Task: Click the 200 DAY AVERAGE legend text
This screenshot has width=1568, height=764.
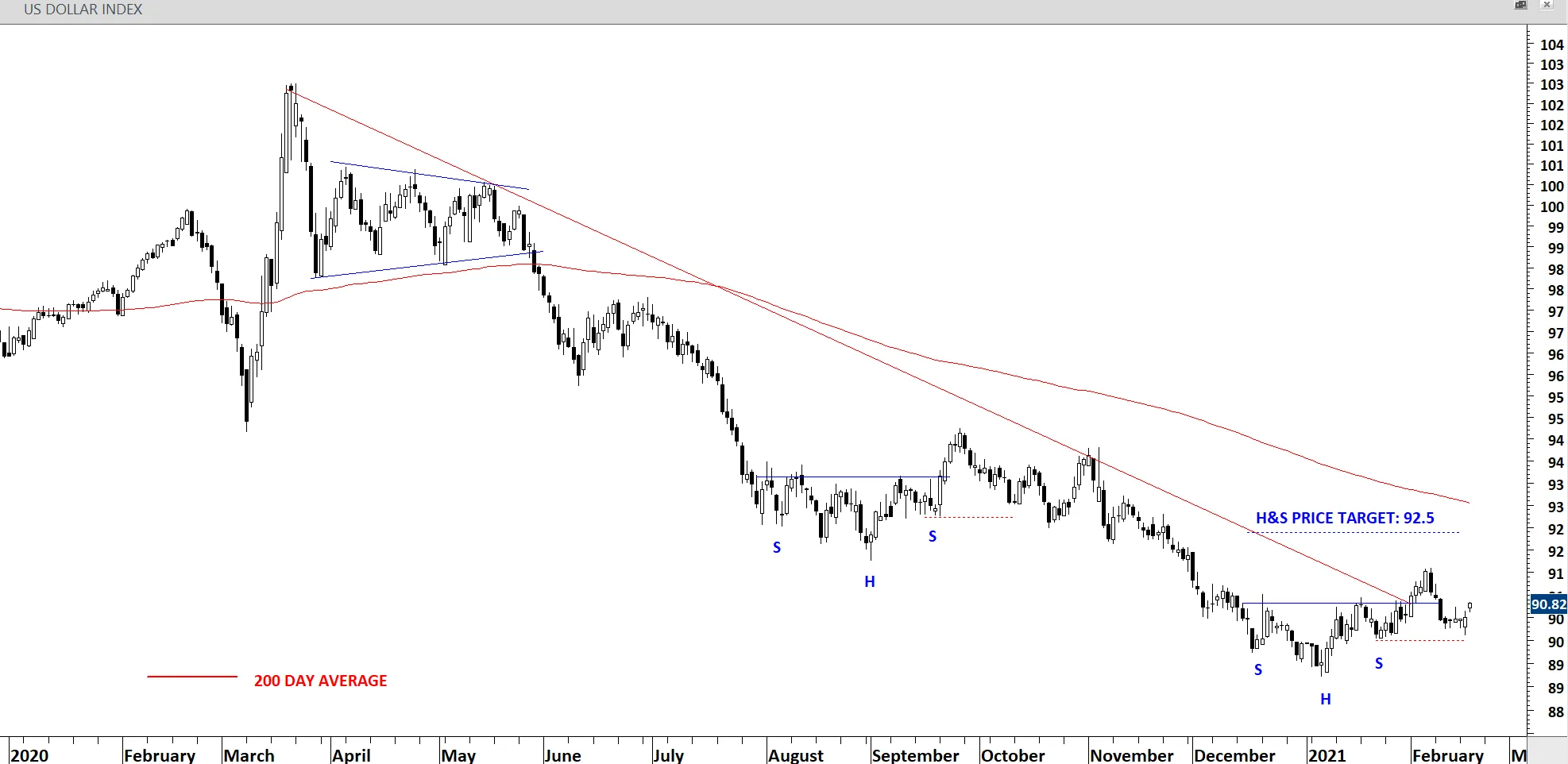Action: (x=320, y=681)
